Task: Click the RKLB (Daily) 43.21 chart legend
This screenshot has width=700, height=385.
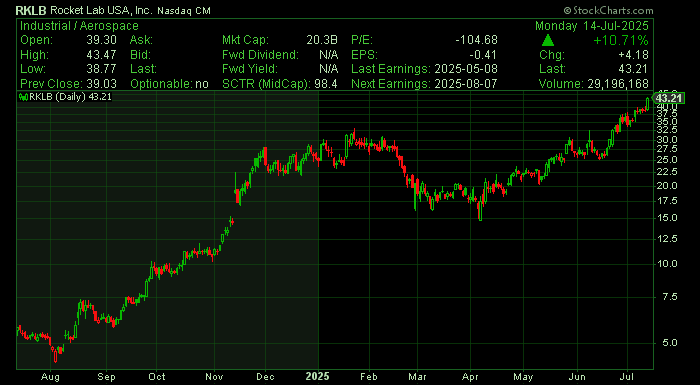Action: point(66,97)
